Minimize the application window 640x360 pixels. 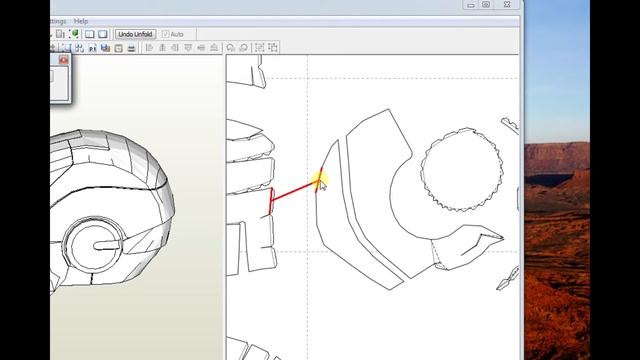coord(470,5)
